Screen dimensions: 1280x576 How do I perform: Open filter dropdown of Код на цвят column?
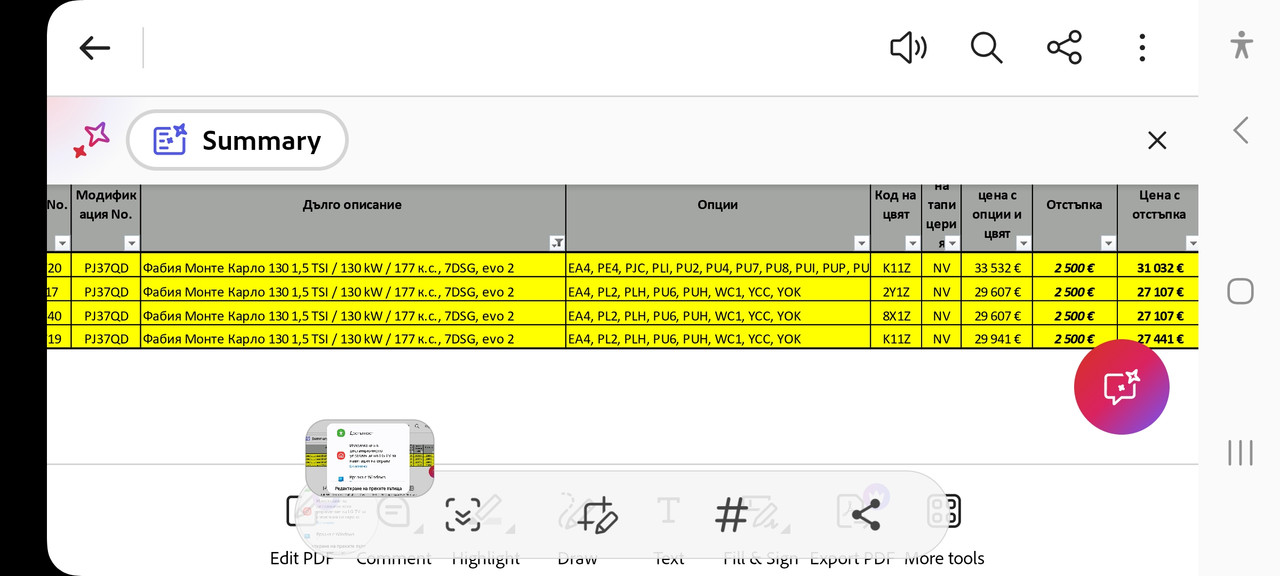(912, 243)
